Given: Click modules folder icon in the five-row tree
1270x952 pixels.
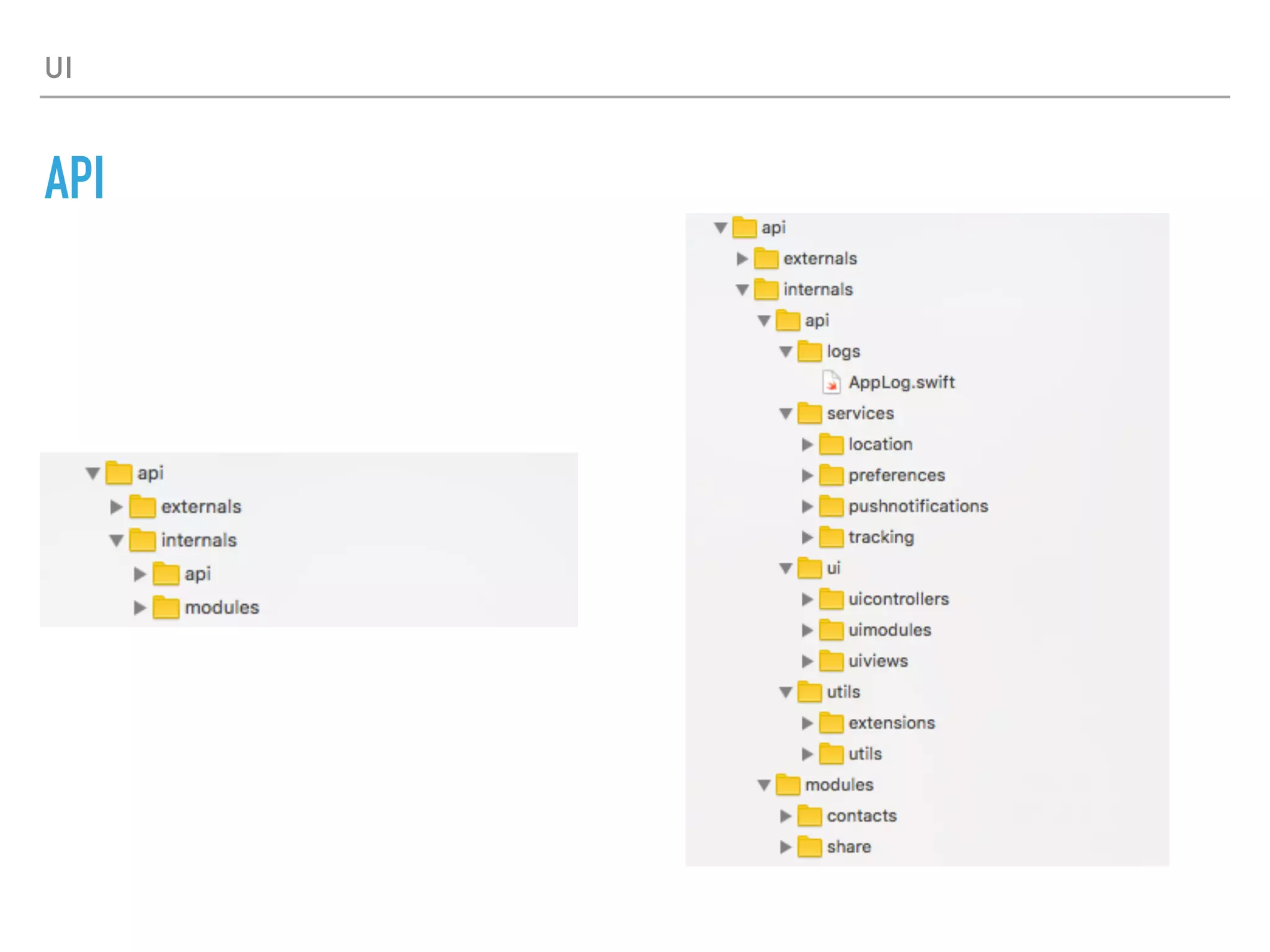Looking at the screenshot, I should click(x=166, y=607).
